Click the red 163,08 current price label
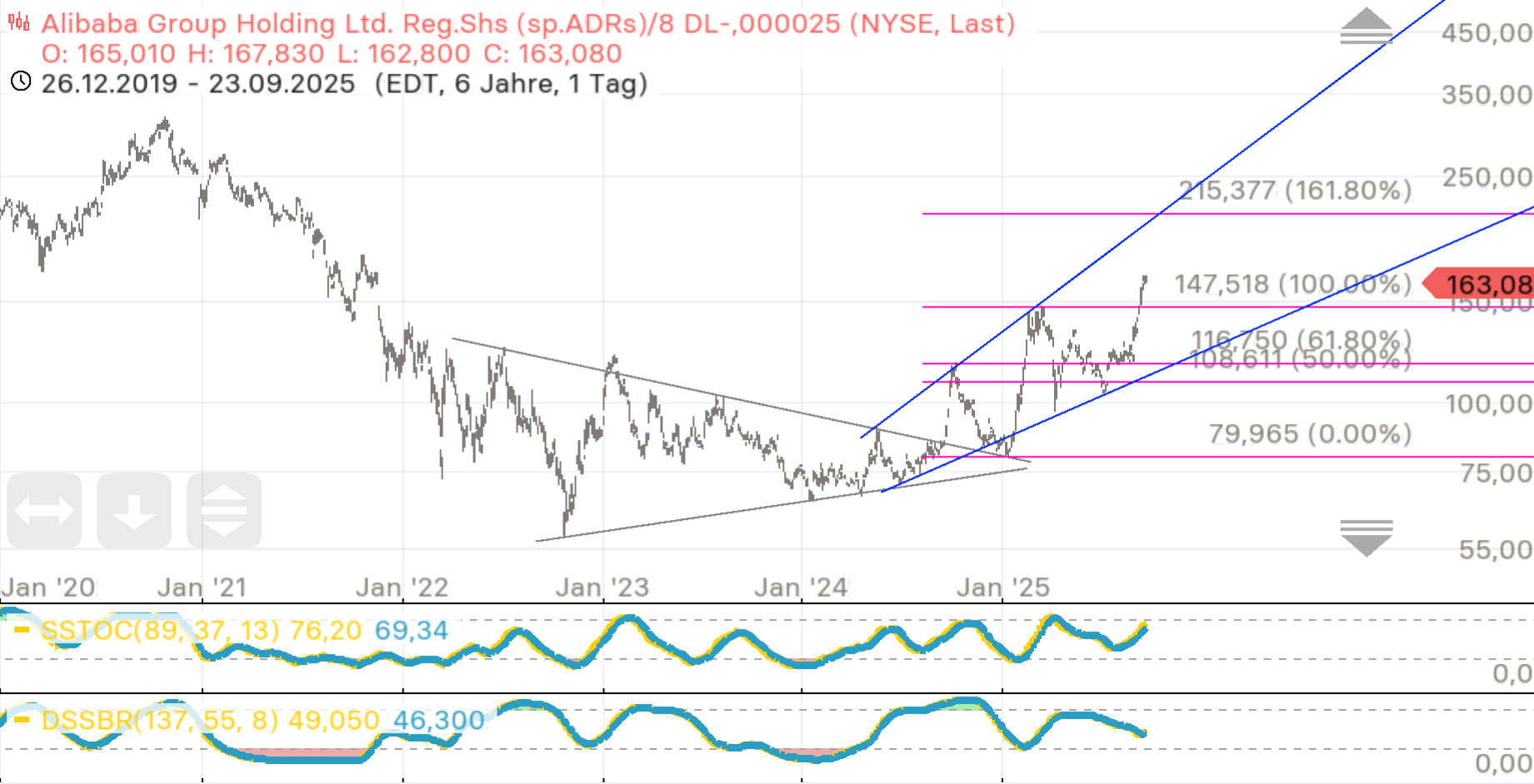The width and height of the screenshot is (1534, 784). click(x=1483, y=285)
